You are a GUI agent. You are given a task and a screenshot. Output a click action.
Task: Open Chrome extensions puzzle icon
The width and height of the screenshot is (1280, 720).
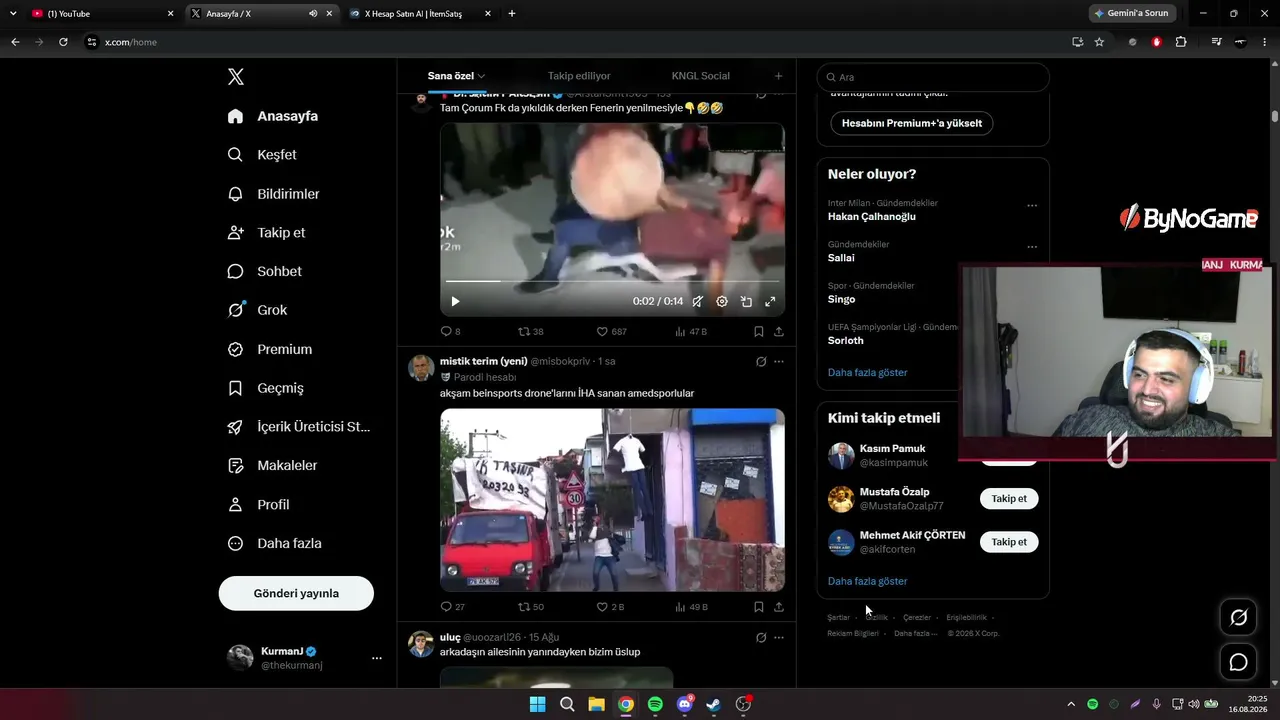(x=1181, y=42)
